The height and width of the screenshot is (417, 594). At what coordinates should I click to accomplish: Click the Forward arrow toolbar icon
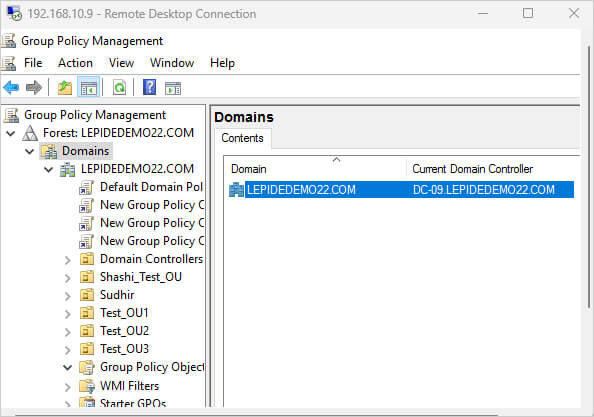[34, 88]
